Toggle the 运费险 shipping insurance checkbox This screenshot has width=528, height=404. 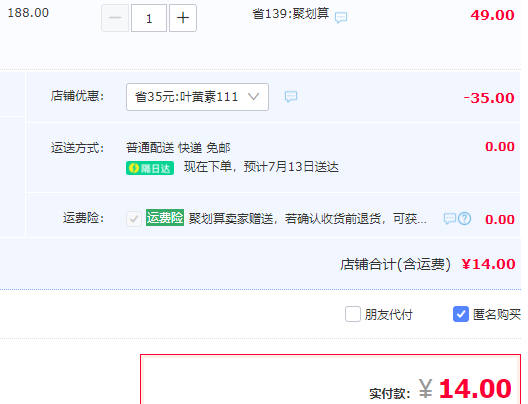[134, 219]
